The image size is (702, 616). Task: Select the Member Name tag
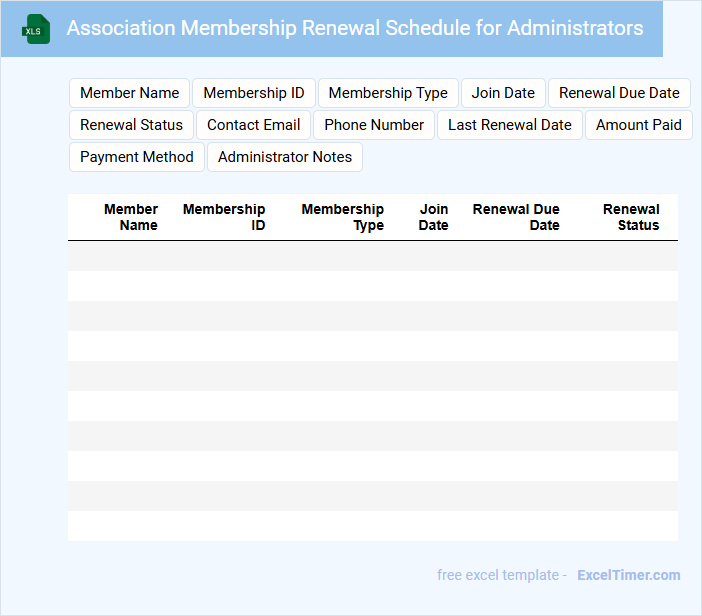tap(129, 93)
